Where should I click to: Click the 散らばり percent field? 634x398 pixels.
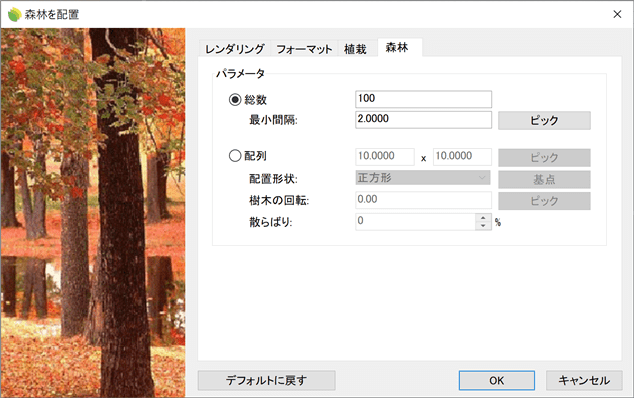(x=415, y=222)
